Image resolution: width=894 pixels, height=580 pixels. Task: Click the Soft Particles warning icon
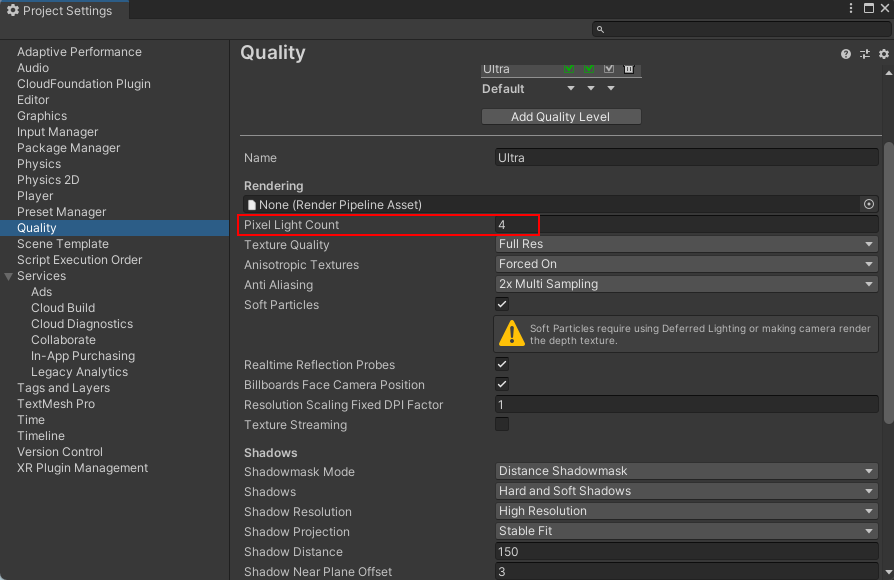(x=512, y=333)
